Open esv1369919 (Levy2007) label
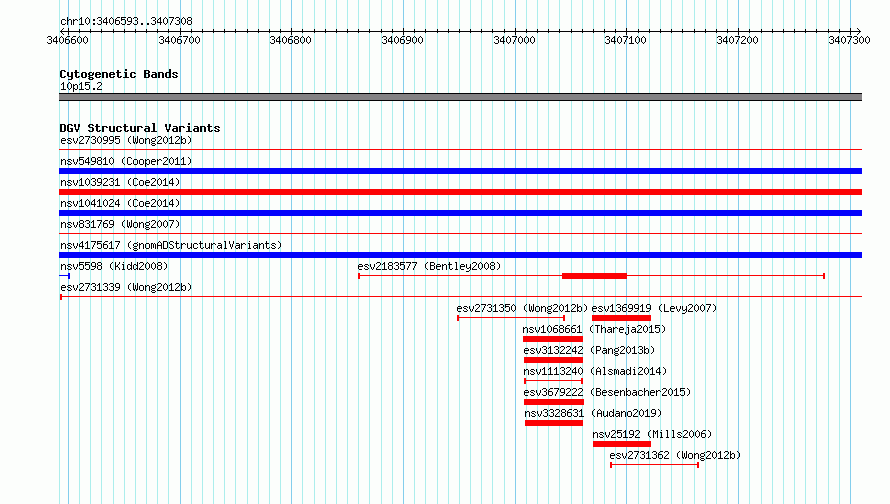 tap(654, 308)
